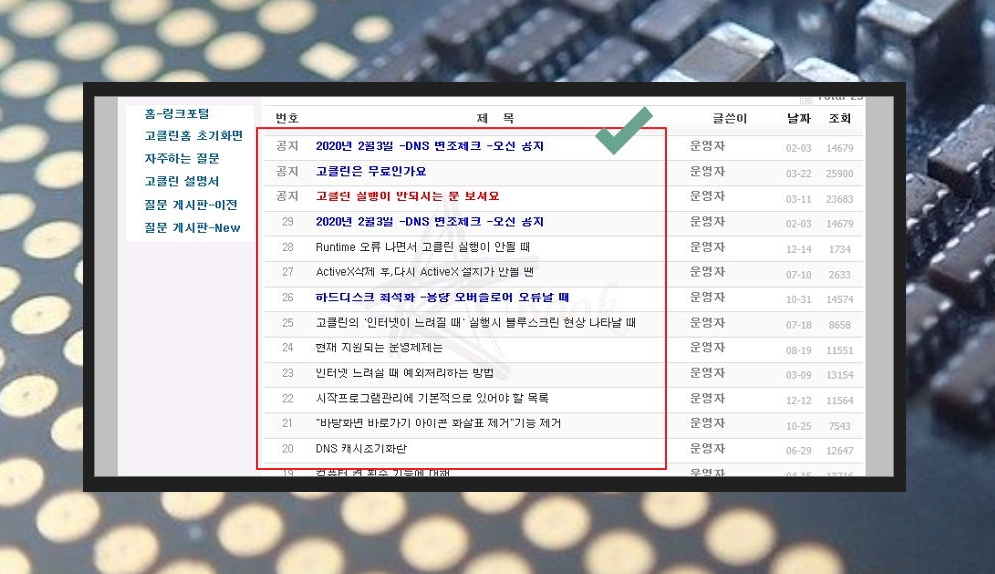995x574 pixels.
Task: Click the 공지 label beside 고클린은 무료인가요
Action: (x=287, y=171)
